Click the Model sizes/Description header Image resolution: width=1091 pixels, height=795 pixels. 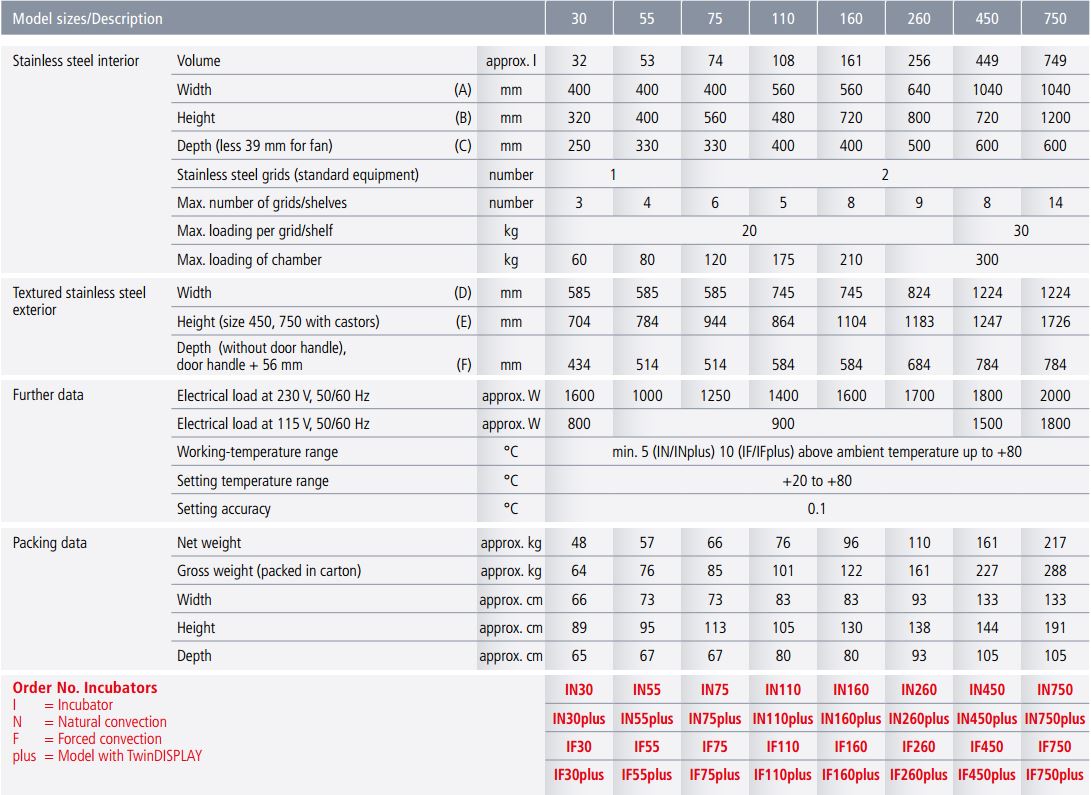(x=87, y=18)
